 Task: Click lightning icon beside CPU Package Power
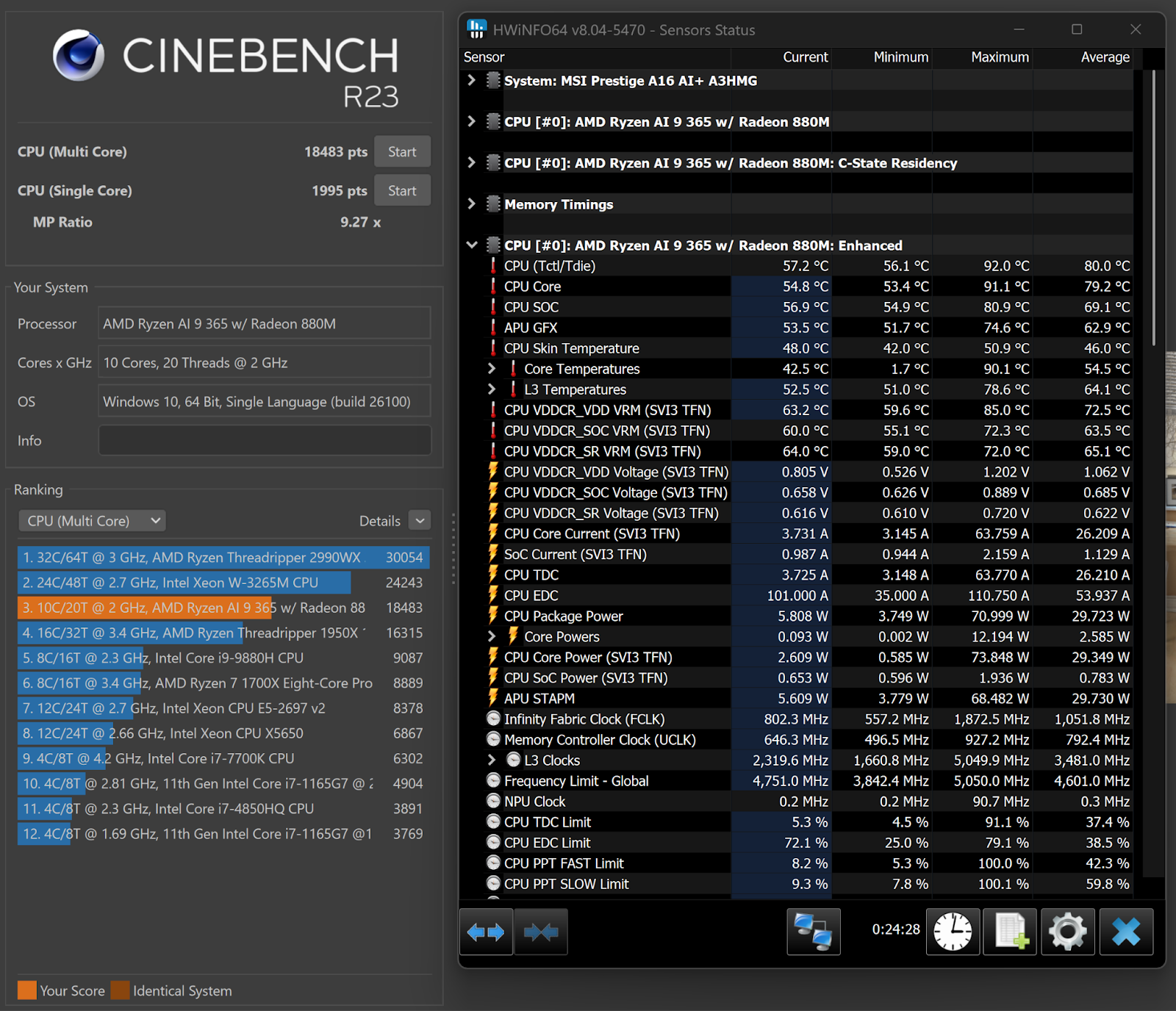(493, 616)
